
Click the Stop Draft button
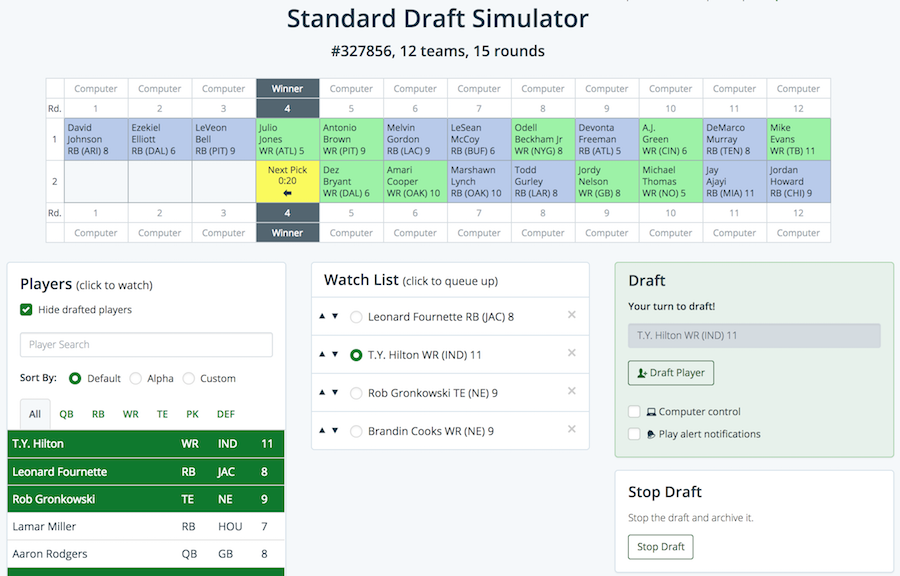(x=660, y=547)
